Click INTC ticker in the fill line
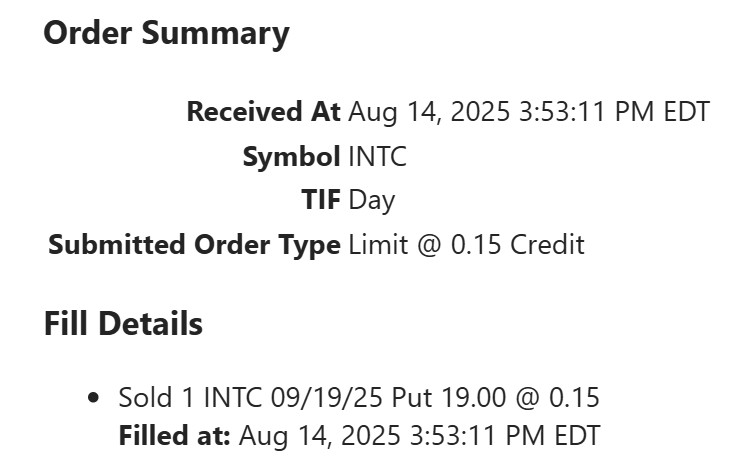750x472 pixels. (233, 398)
